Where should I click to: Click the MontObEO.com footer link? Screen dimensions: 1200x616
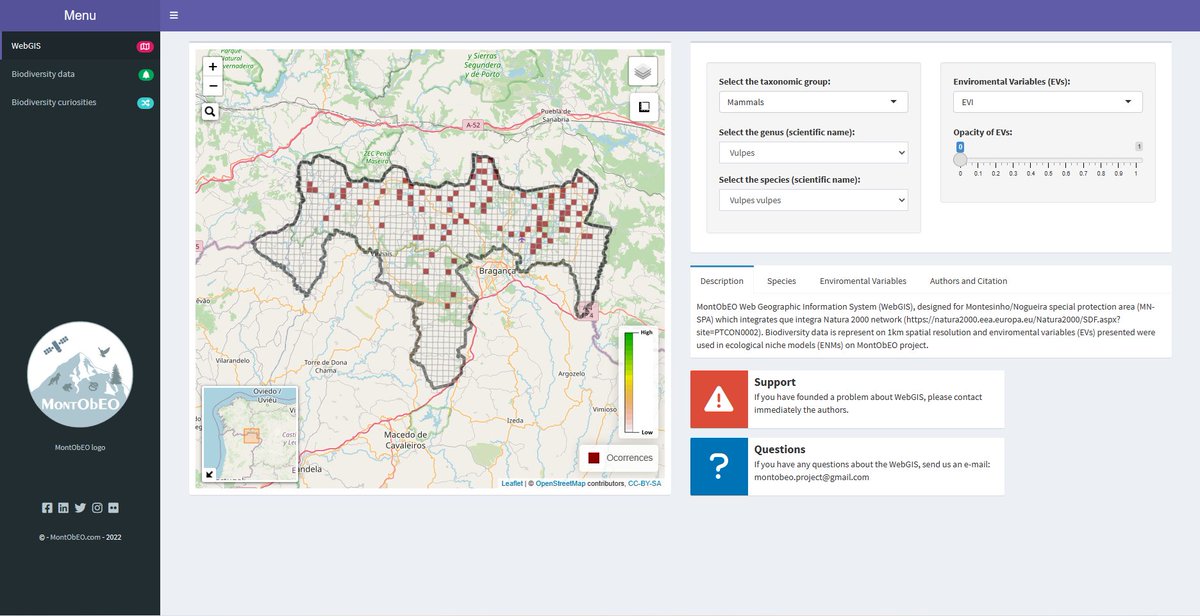click(x=75, y=537)
